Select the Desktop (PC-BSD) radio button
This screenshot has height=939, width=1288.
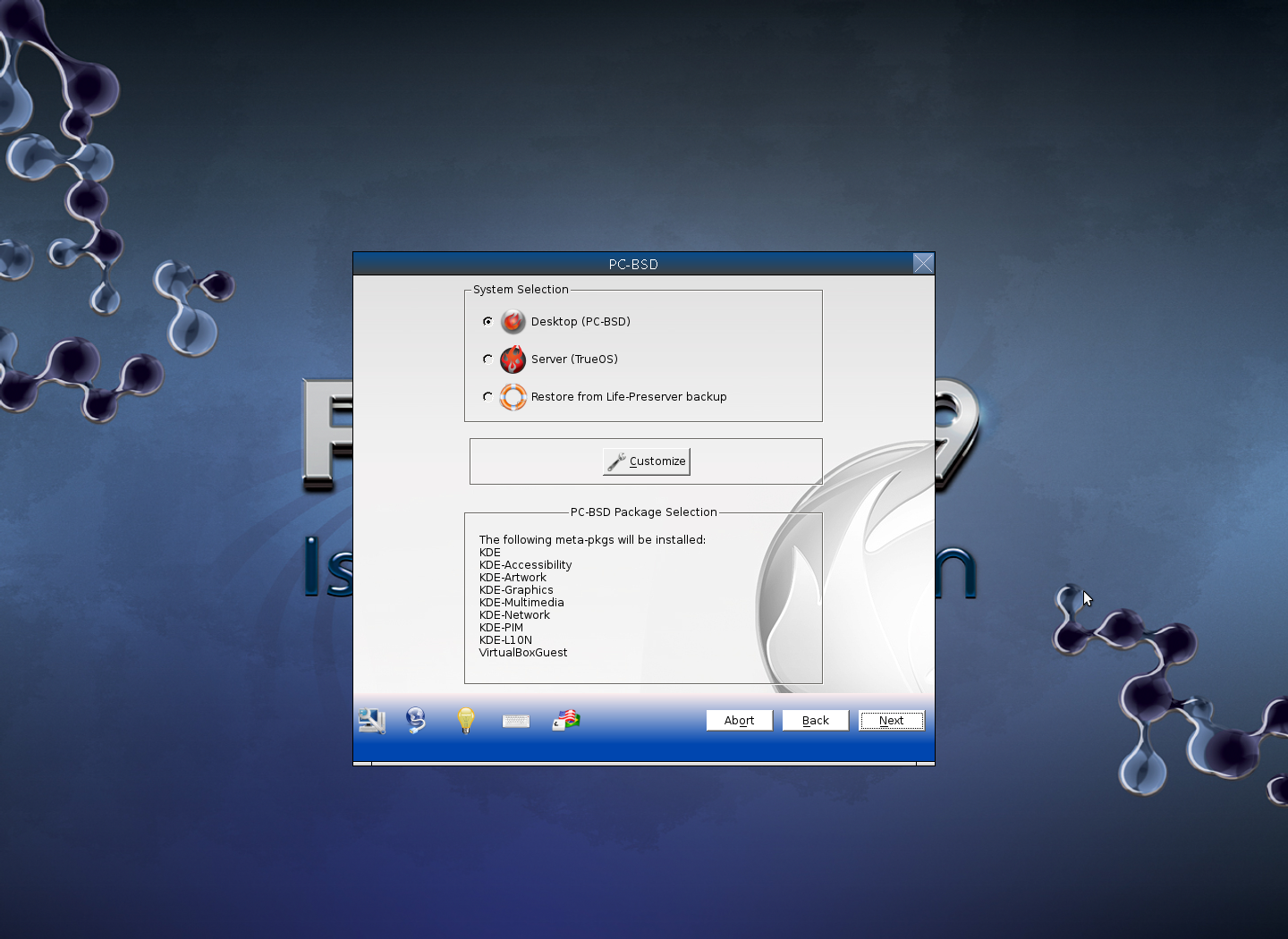coord(487,321)
